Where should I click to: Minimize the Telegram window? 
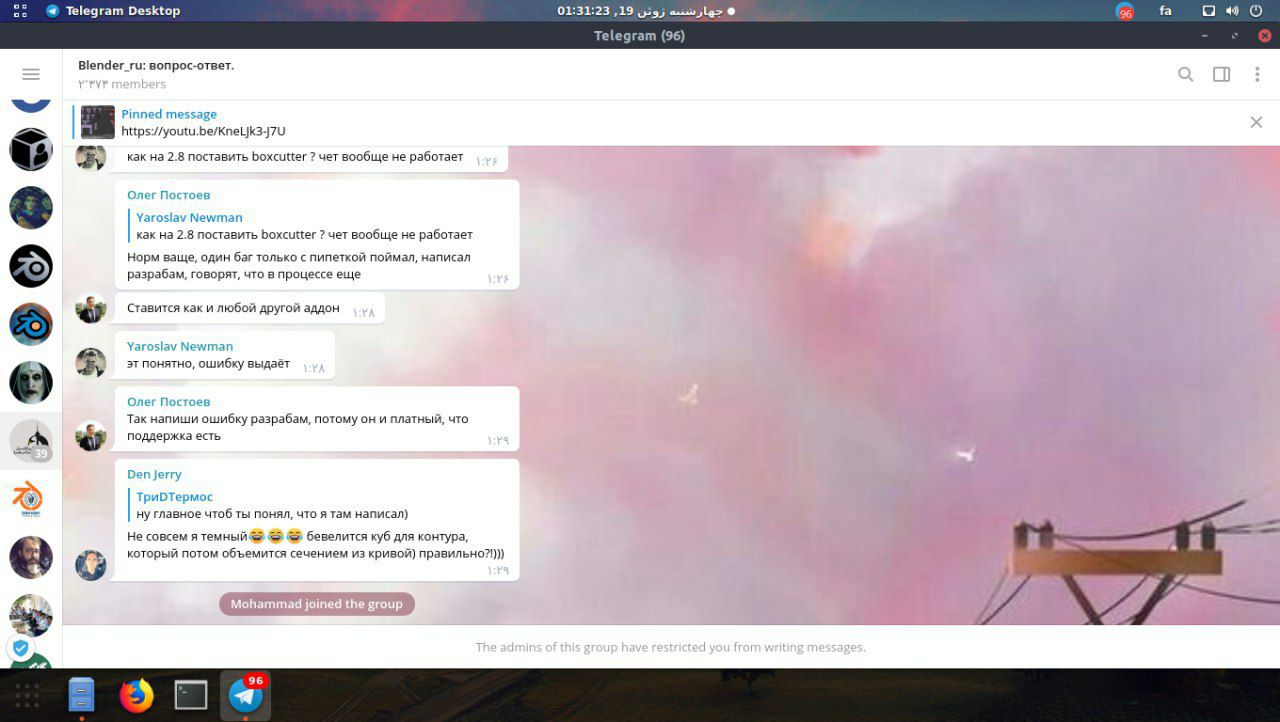point(1205,36)
